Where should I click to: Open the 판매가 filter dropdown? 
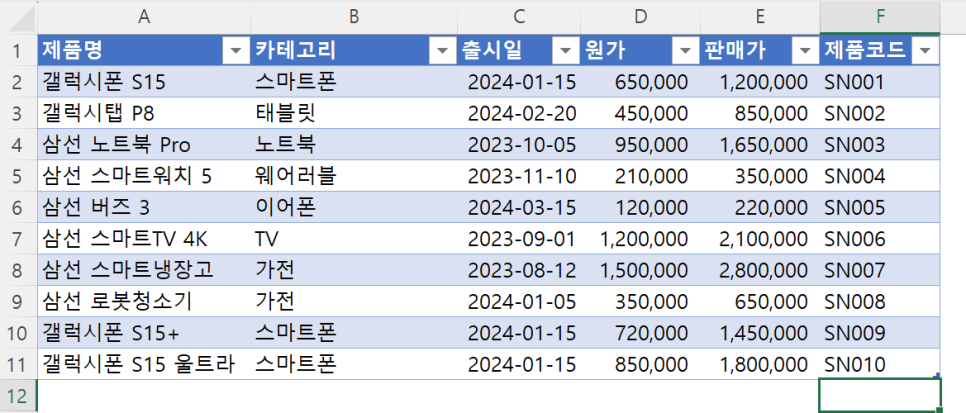coord(805,51)
